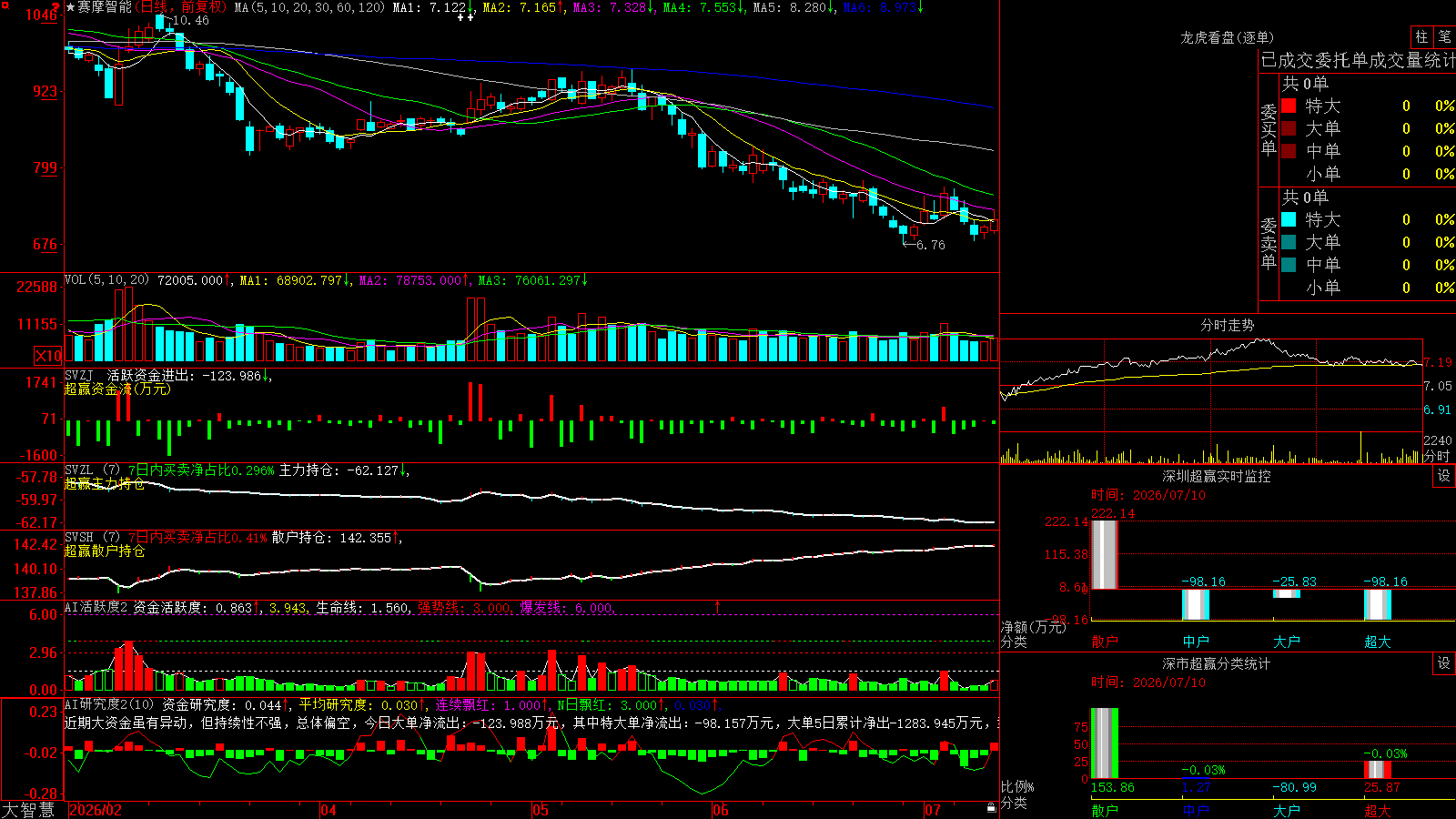The image size is (1456, 819).
Task: Click teal swatch for 委卖单 中单
Action: coord(1289,265)
